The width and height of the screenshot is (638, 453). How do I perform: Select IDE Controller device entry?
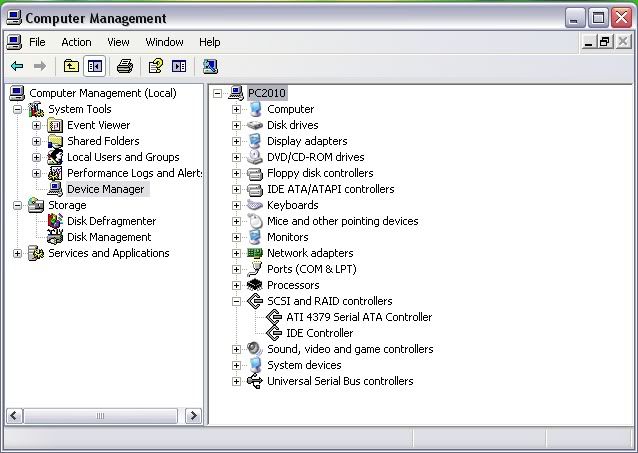click(x=319, y=333)
